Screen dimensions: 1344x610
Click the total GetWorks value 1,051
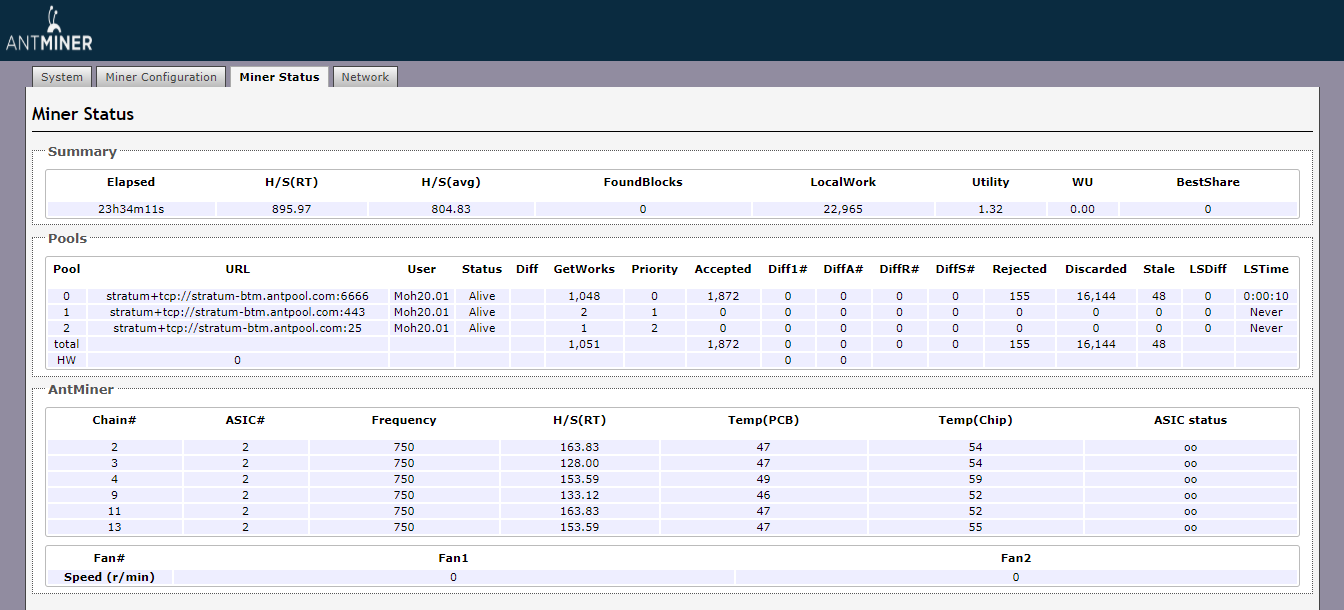click(584, 344)
